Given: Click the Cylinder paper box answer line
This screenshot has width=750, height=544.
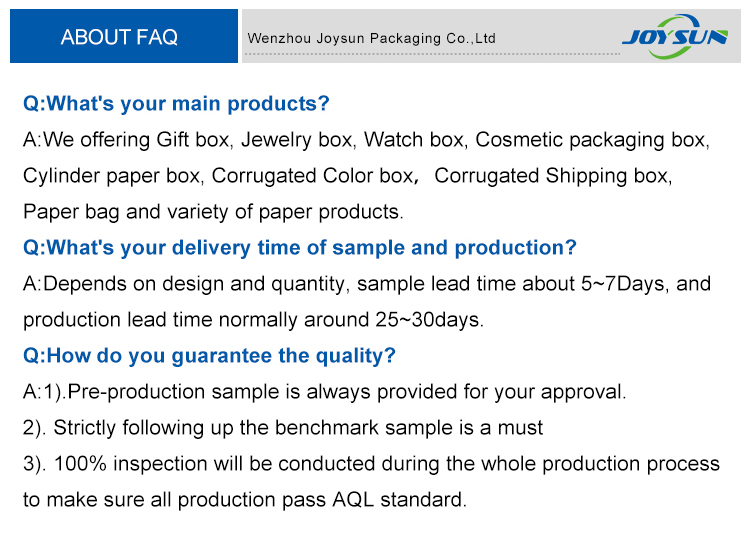Looking at the screenshot, I should point(348,176).
